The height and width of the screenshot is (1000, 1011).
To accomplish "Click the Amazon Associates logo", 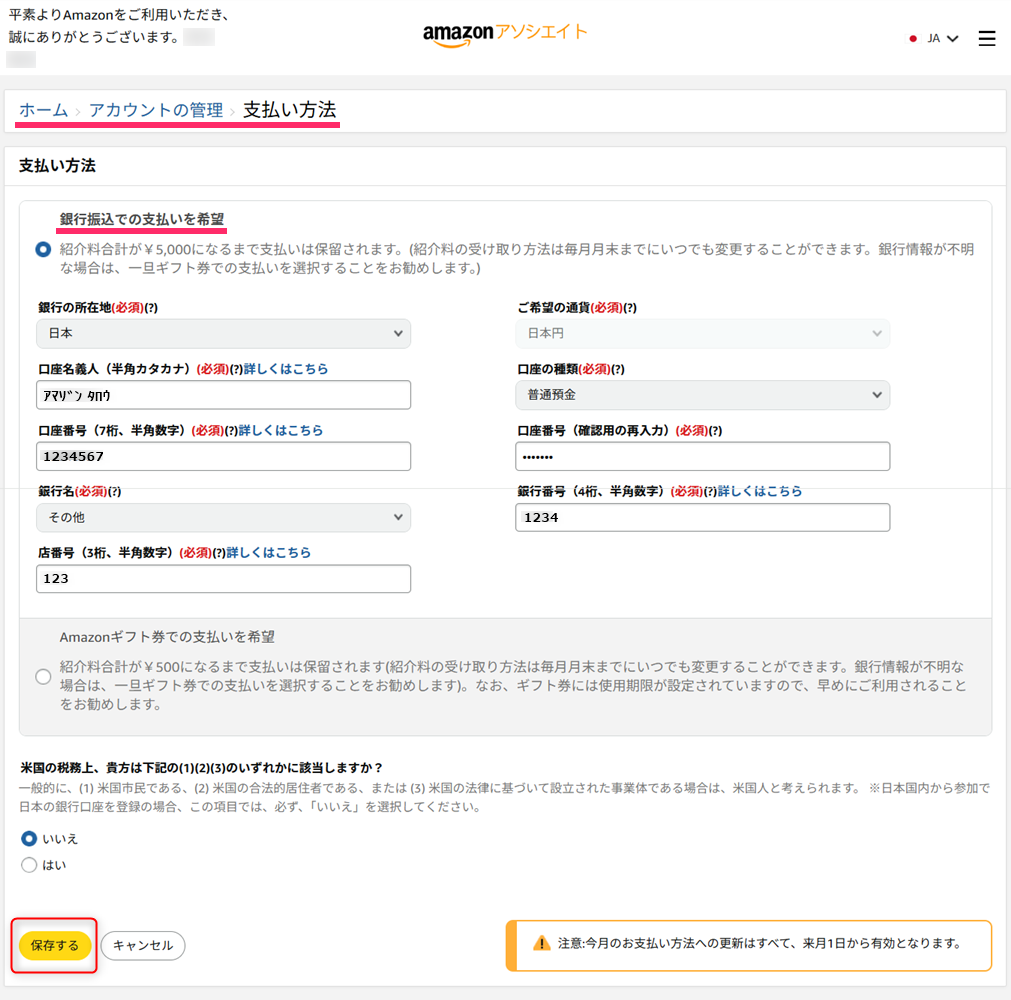I will tap(505, 34).
